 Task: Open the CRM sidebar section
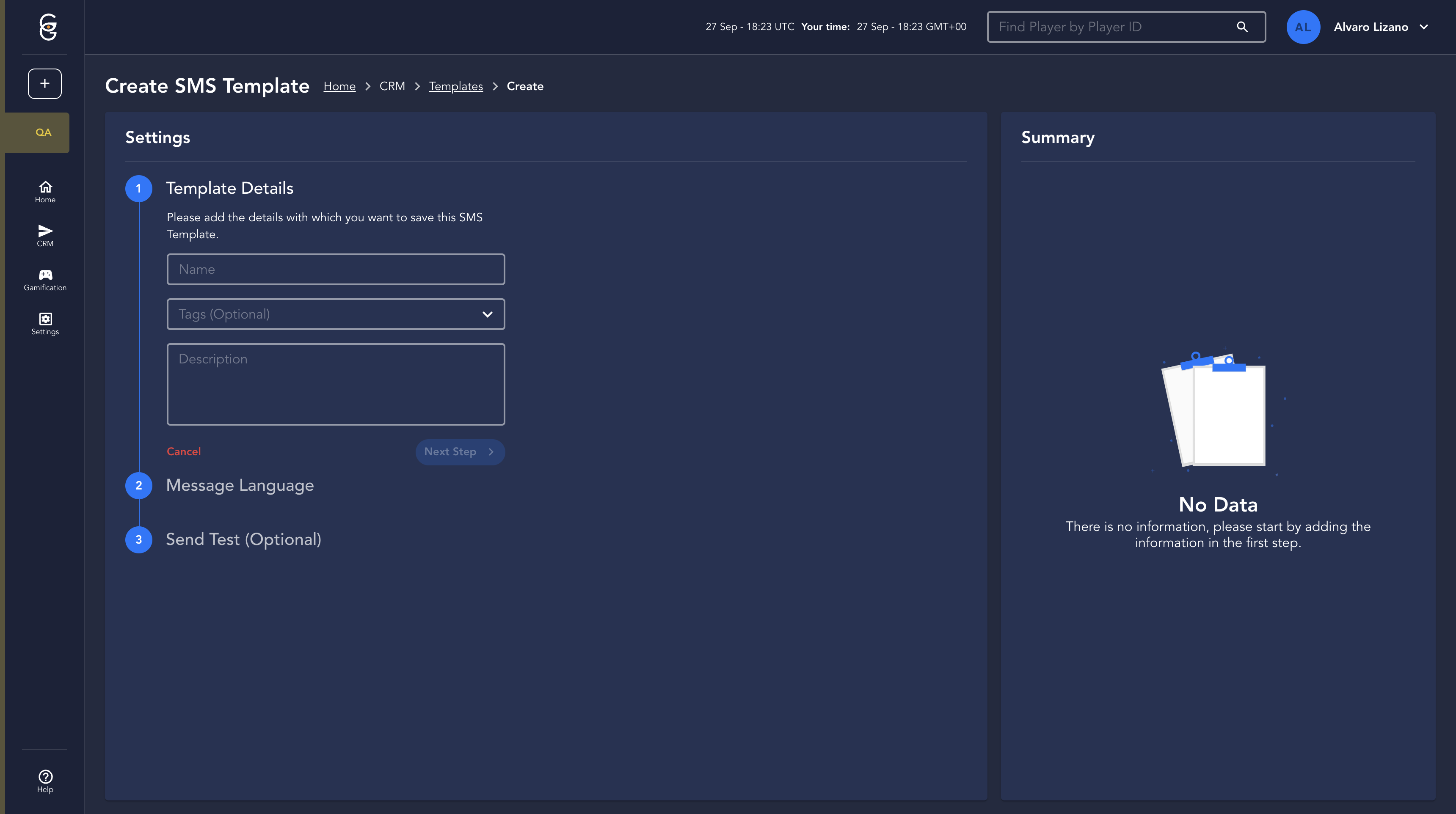click(45, 236)
